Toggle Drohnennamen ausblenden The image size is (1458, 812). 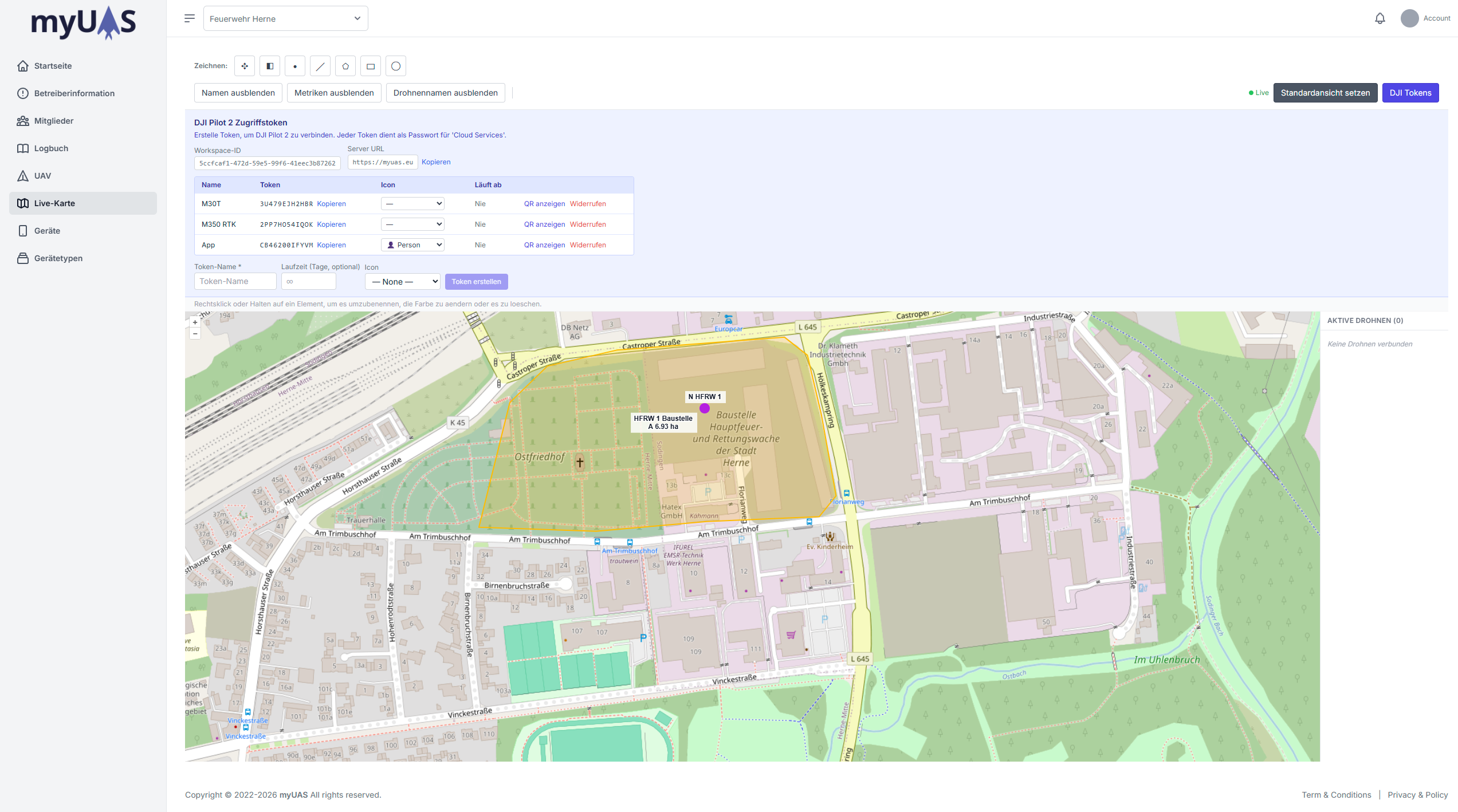pos(445,93)
